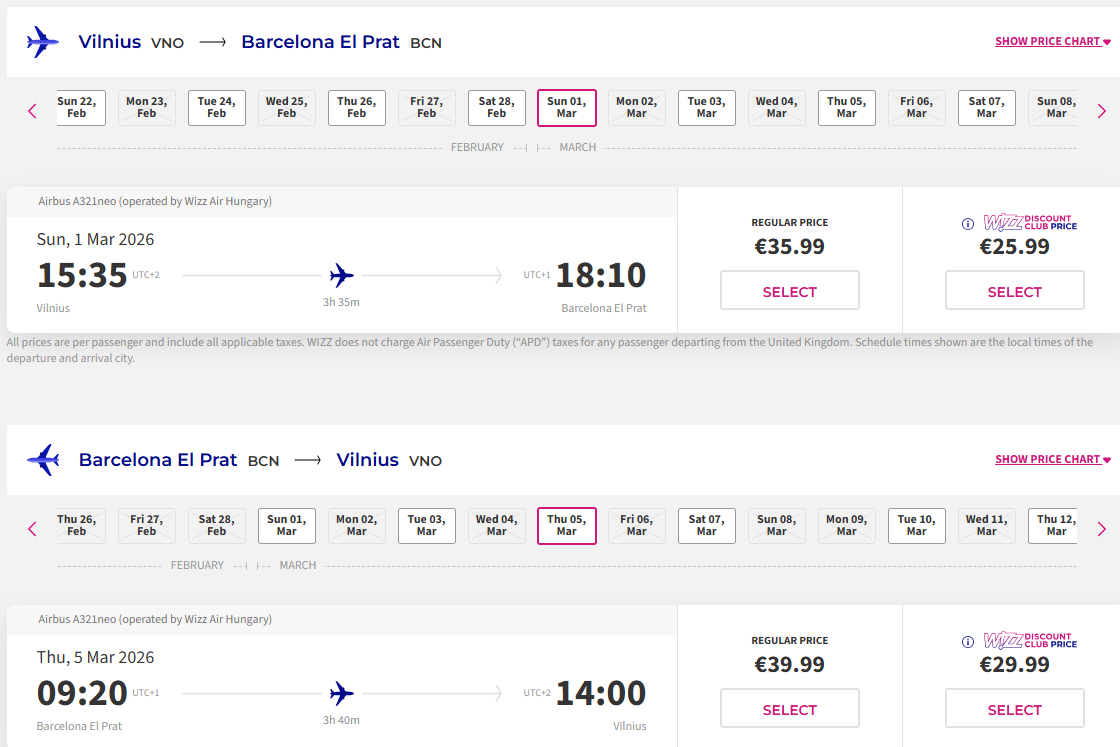This screenshot has height=747, width=1120.
Task: Click the plane icon next to Vilnius VNO header
Action: [x=43, y=42]
